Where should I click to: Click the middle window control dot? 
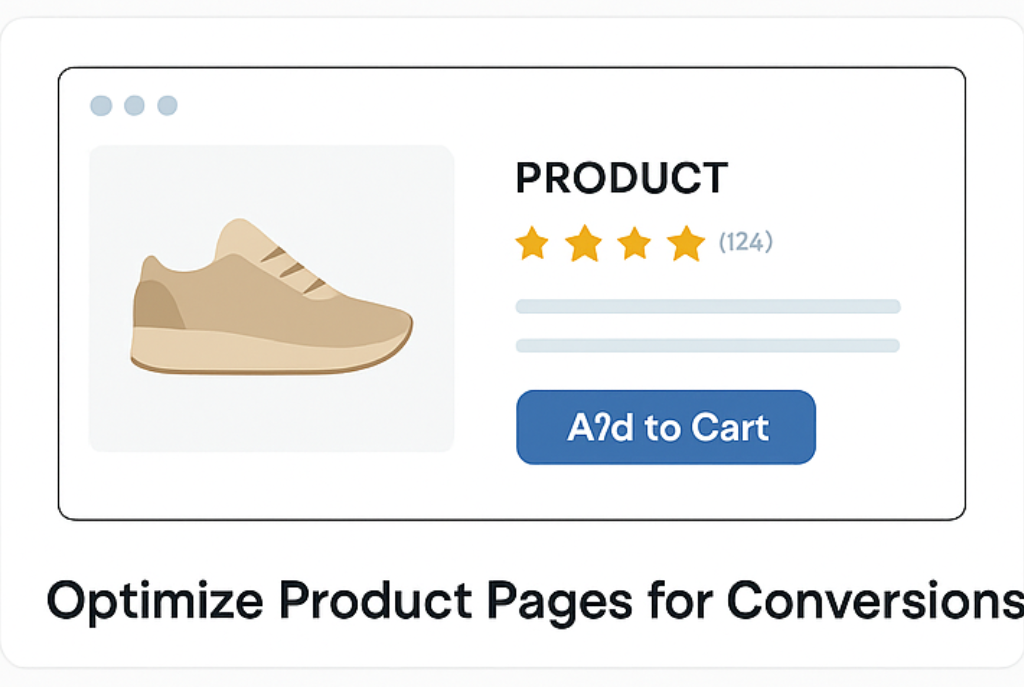(135, 105)
